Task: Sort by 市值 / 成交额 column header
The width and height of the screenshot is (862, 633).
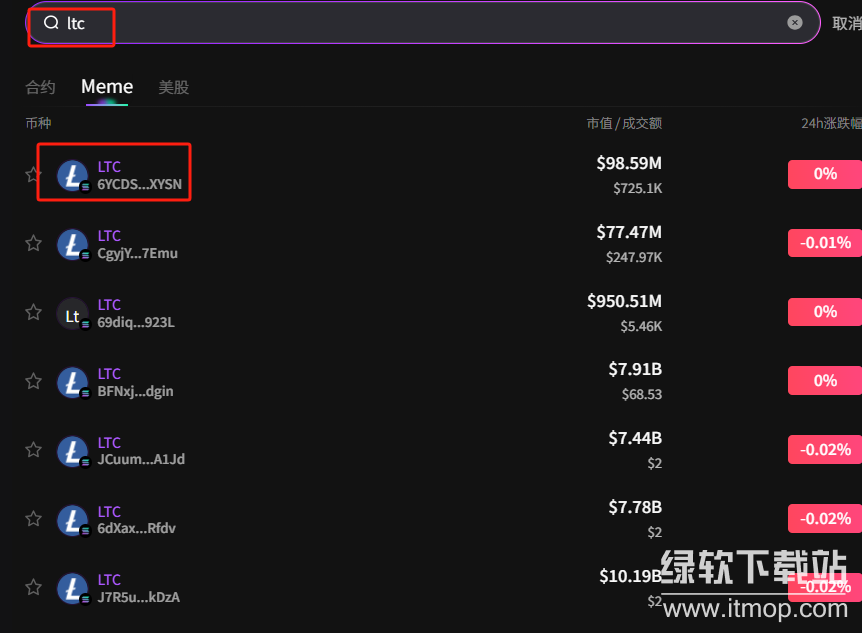Action: [x=624, y=123]
